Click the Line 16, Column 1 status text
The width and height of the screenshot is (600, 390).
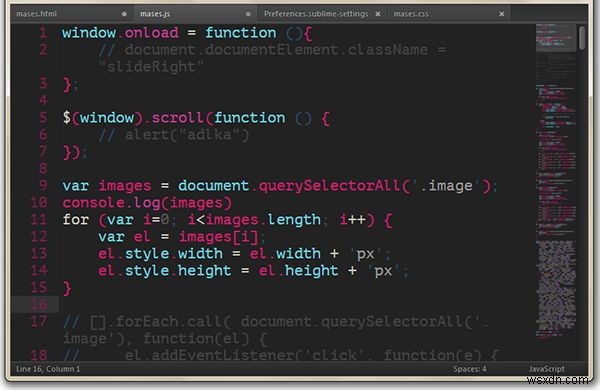(48, 369)
